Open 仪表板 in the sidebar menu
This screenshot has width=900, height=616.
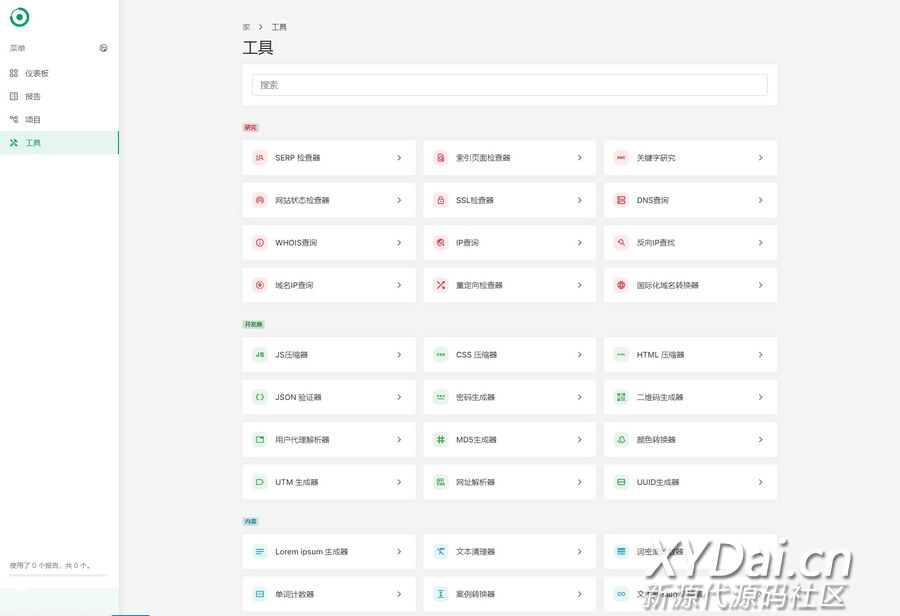point(37,73)
